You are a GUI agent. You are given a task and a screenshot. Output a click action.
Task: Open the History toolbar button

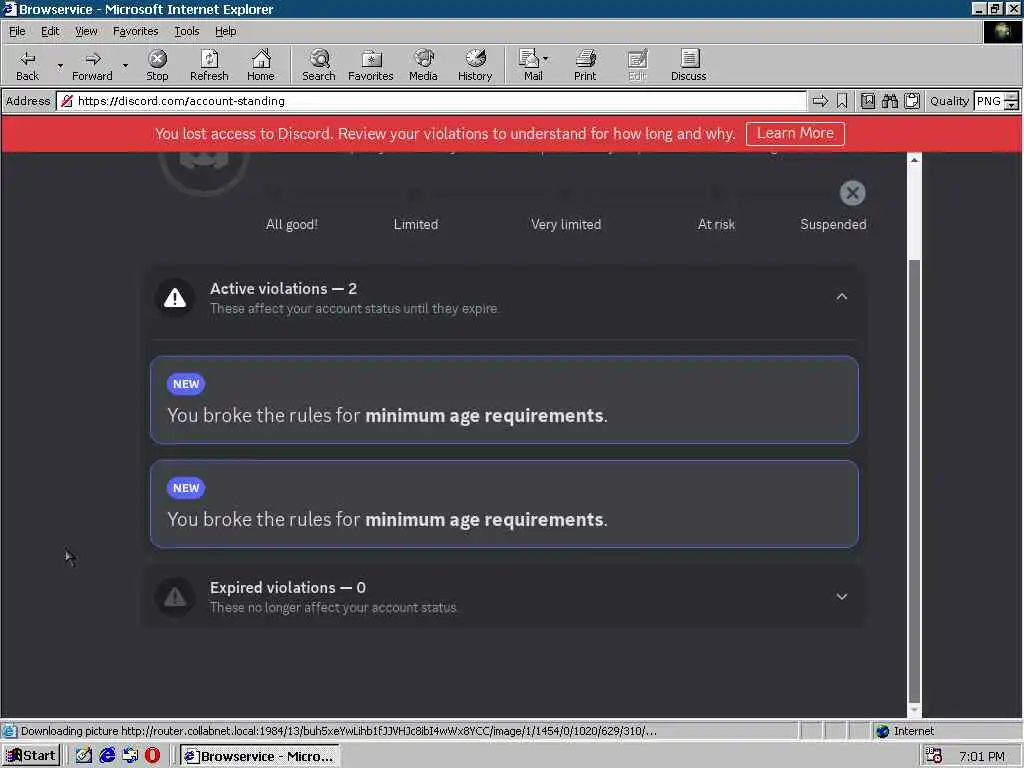[x=475, y=65]
